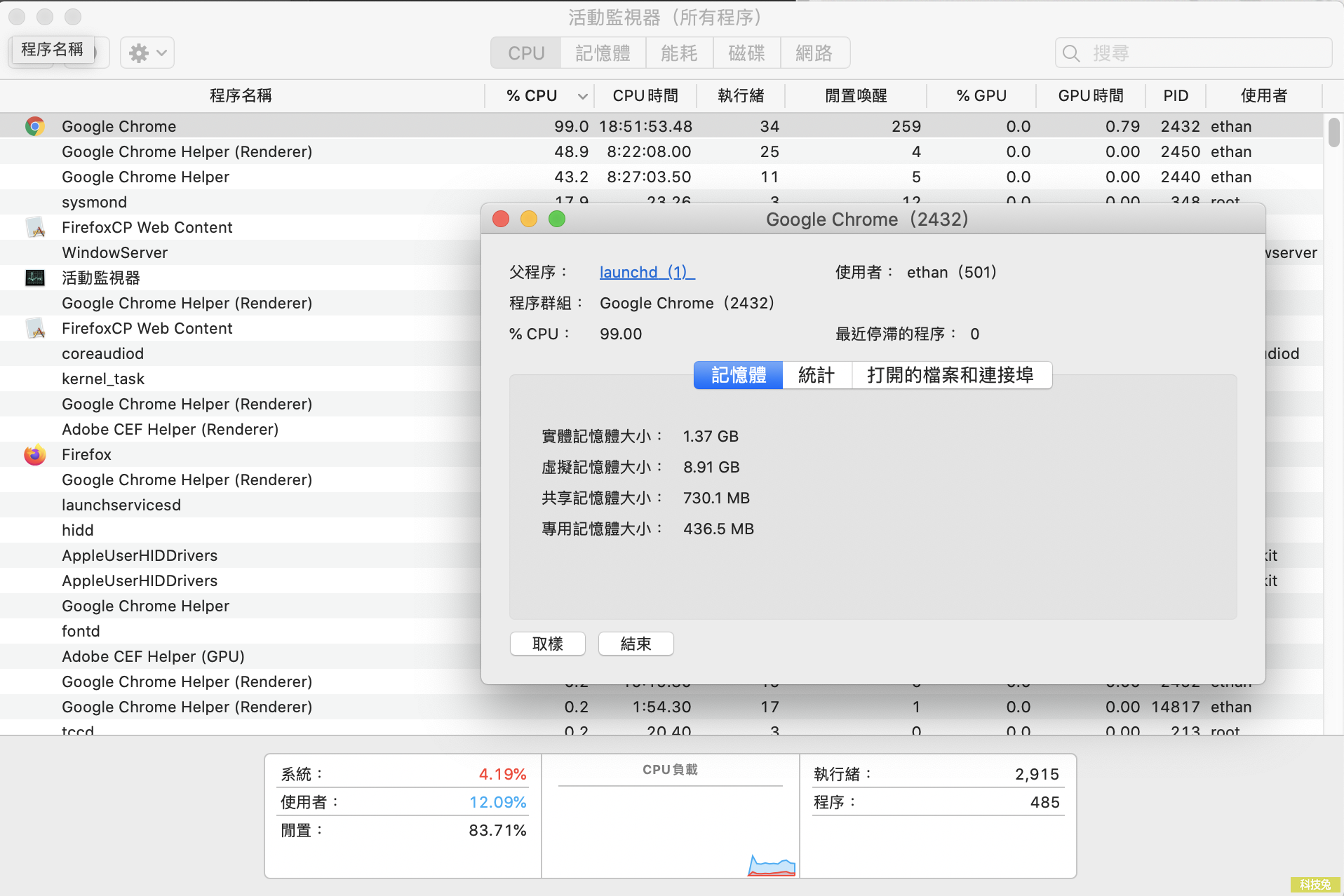Click the Firefox app icon in list
Viewport: 1344px width, 896px height.
click(35, 454)
